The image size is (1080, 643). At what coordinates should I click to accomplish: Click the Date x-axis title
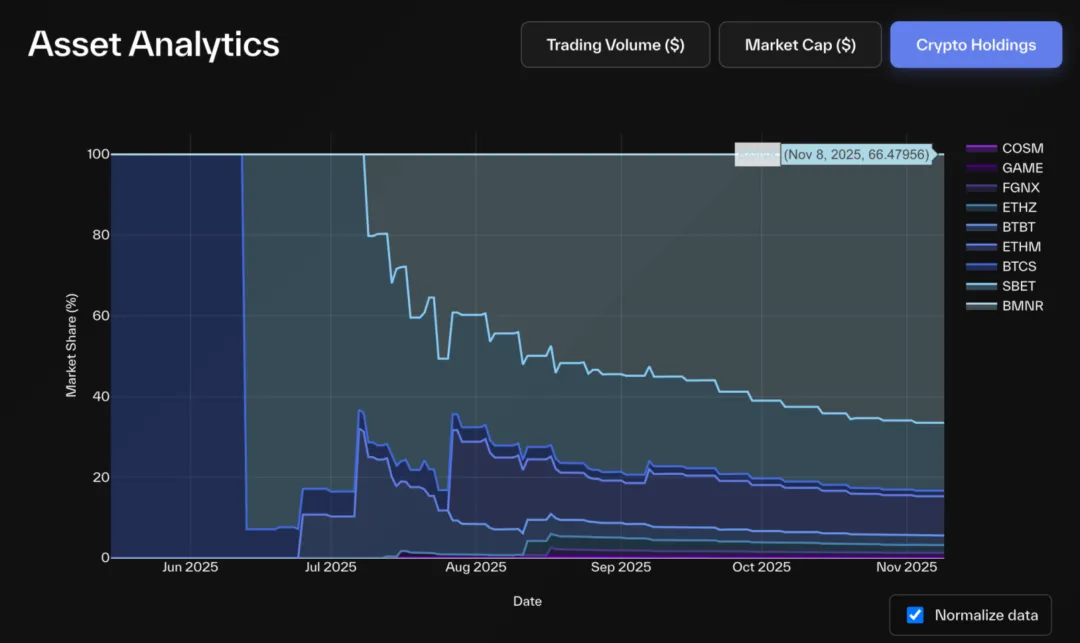tap(527, 601)
